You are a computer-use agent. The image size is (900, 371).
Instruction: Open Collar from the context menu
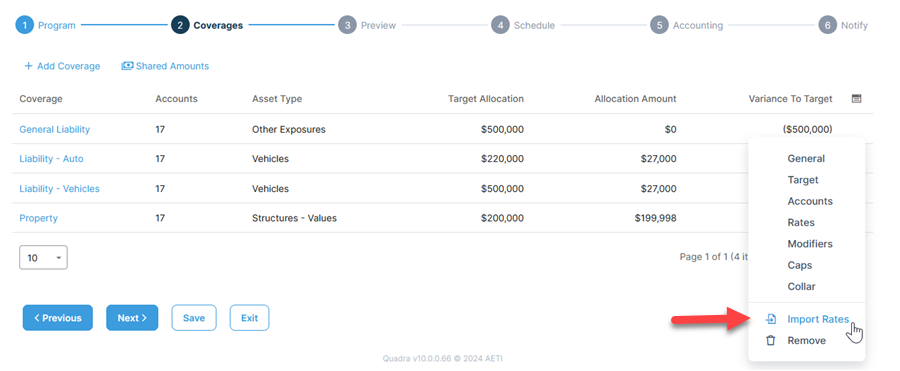[x=801, y=286]
